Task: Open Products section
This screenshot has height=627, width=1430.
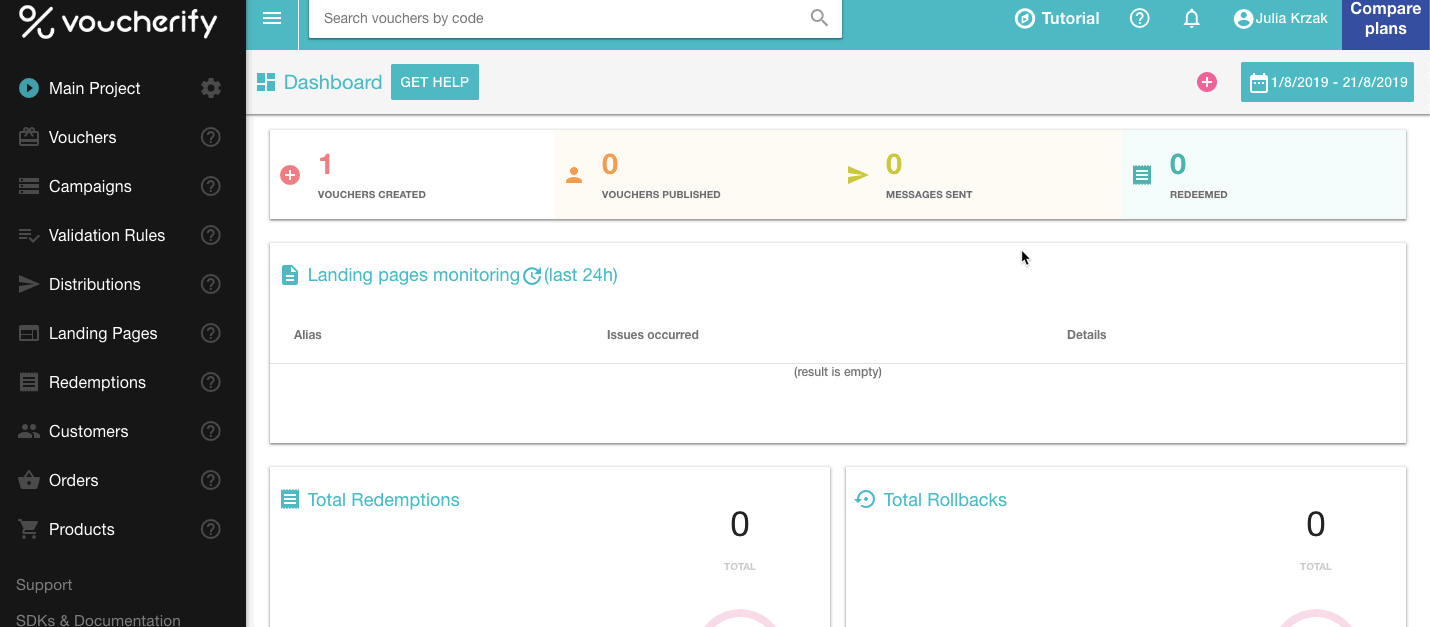Action: tap(81, 529)
